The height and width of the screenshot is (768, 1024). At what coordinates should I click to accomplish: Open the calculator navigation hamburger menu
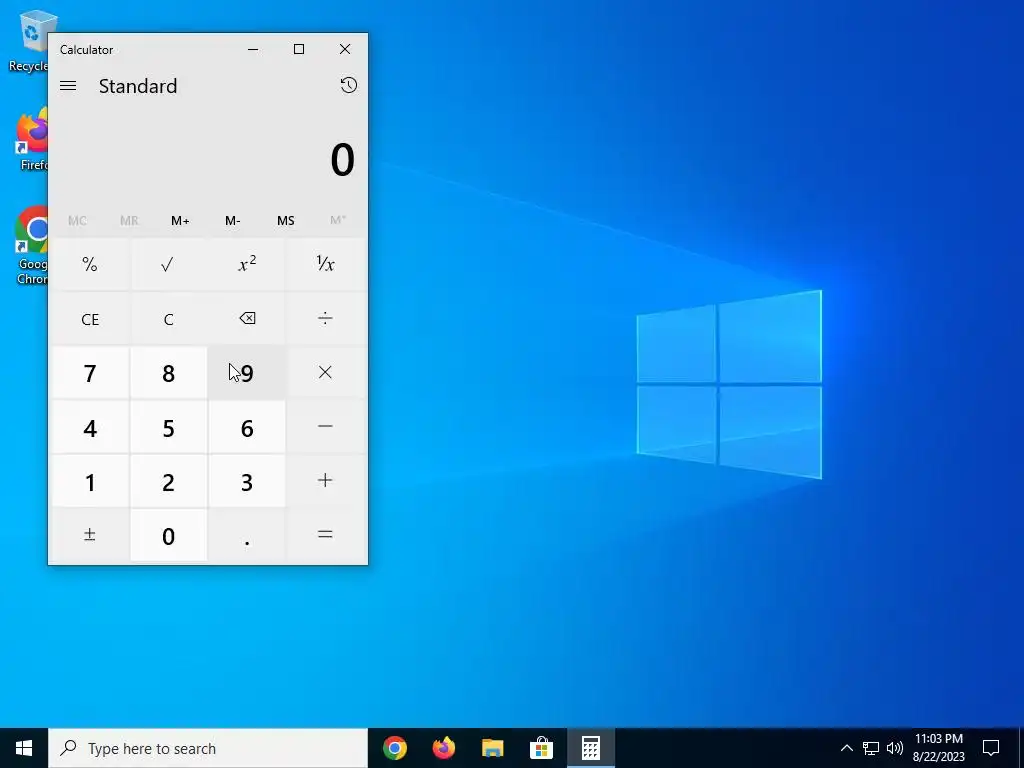pos(68,86)
